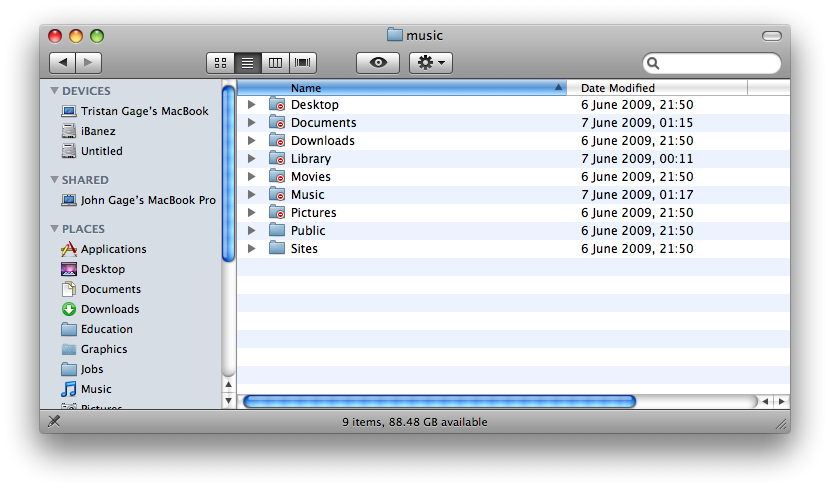Image resolution: width=830 pixels, height=488 pixels.
Task: Switch to icon view mode
Action: pyautogui.click(x=220, y=63)
